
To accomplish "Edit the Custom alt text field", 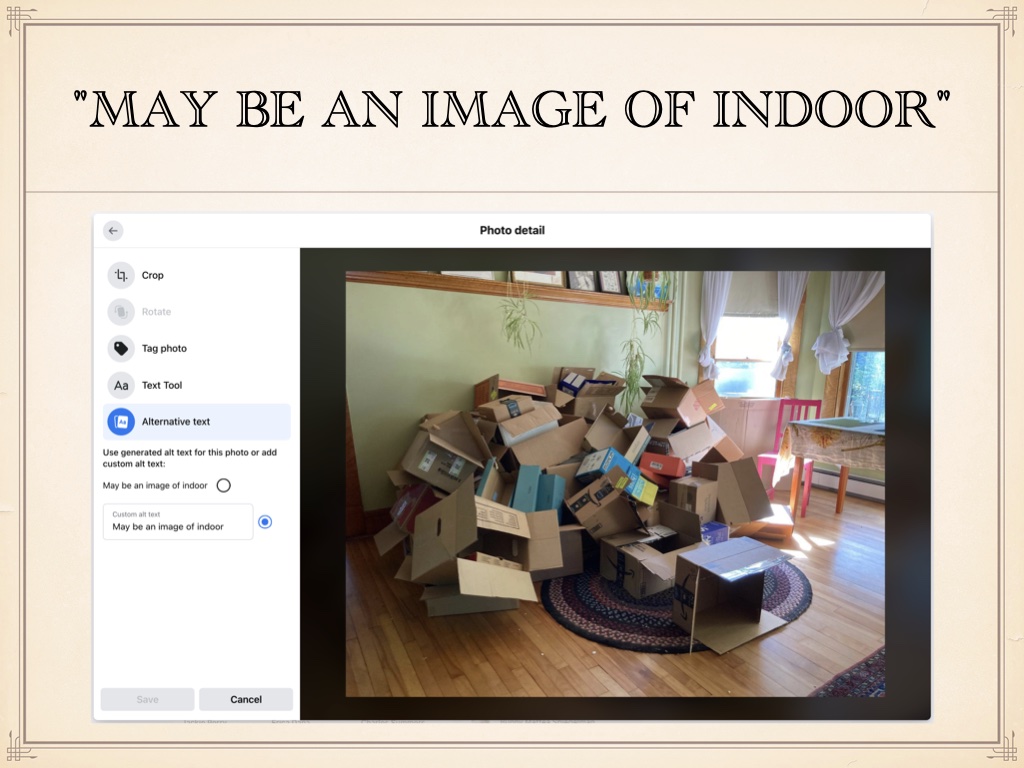I will click(178, 521).
